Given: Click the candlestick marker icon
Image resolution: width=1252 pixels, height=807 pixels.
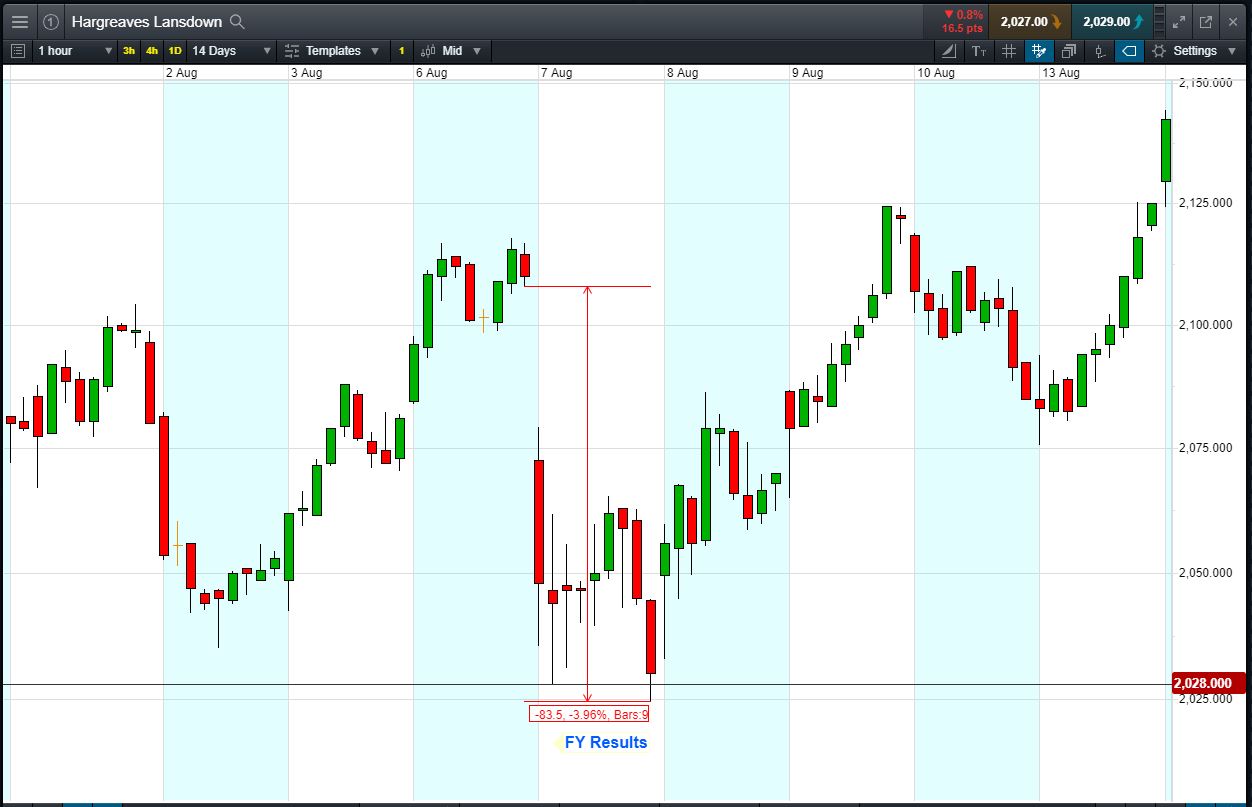Looking at the screenshot, I should pyautogui.click(x=1099, y=50).
